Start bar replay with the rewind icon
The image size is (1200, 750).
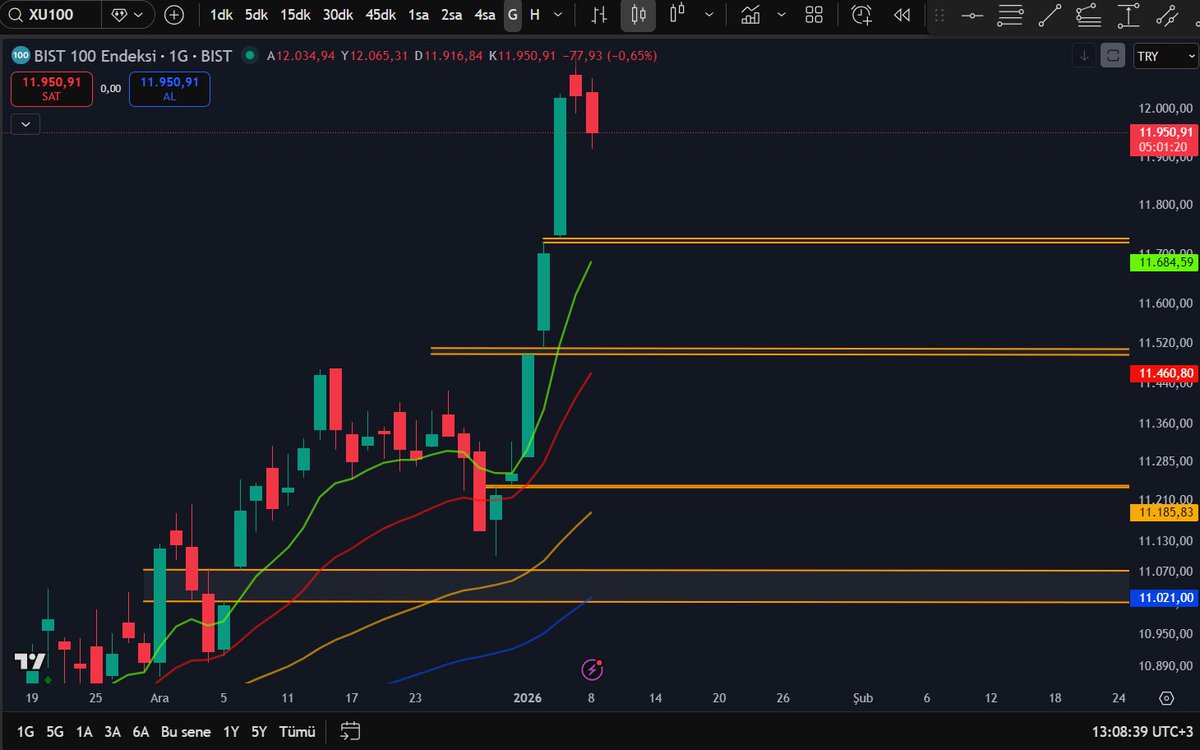901,15
